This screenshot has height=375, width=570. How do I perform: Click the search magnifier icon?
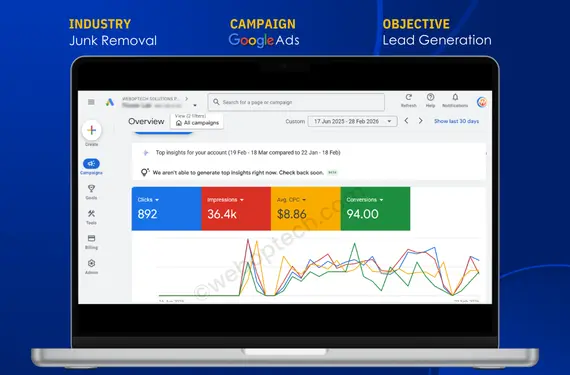click(216, 102)
